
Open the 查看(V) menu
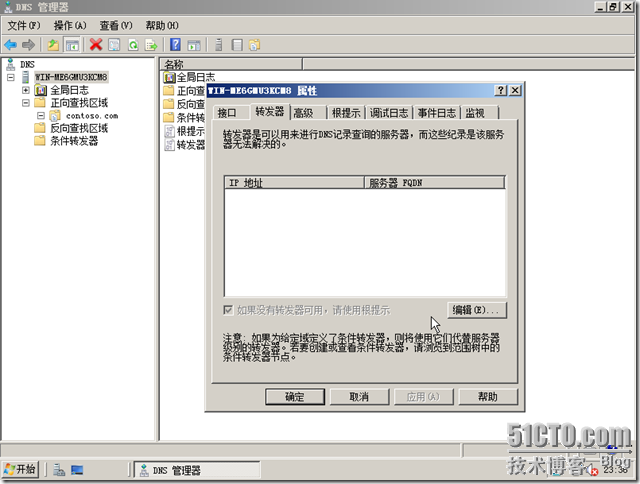pyautogui.click(x=116, y=25)
